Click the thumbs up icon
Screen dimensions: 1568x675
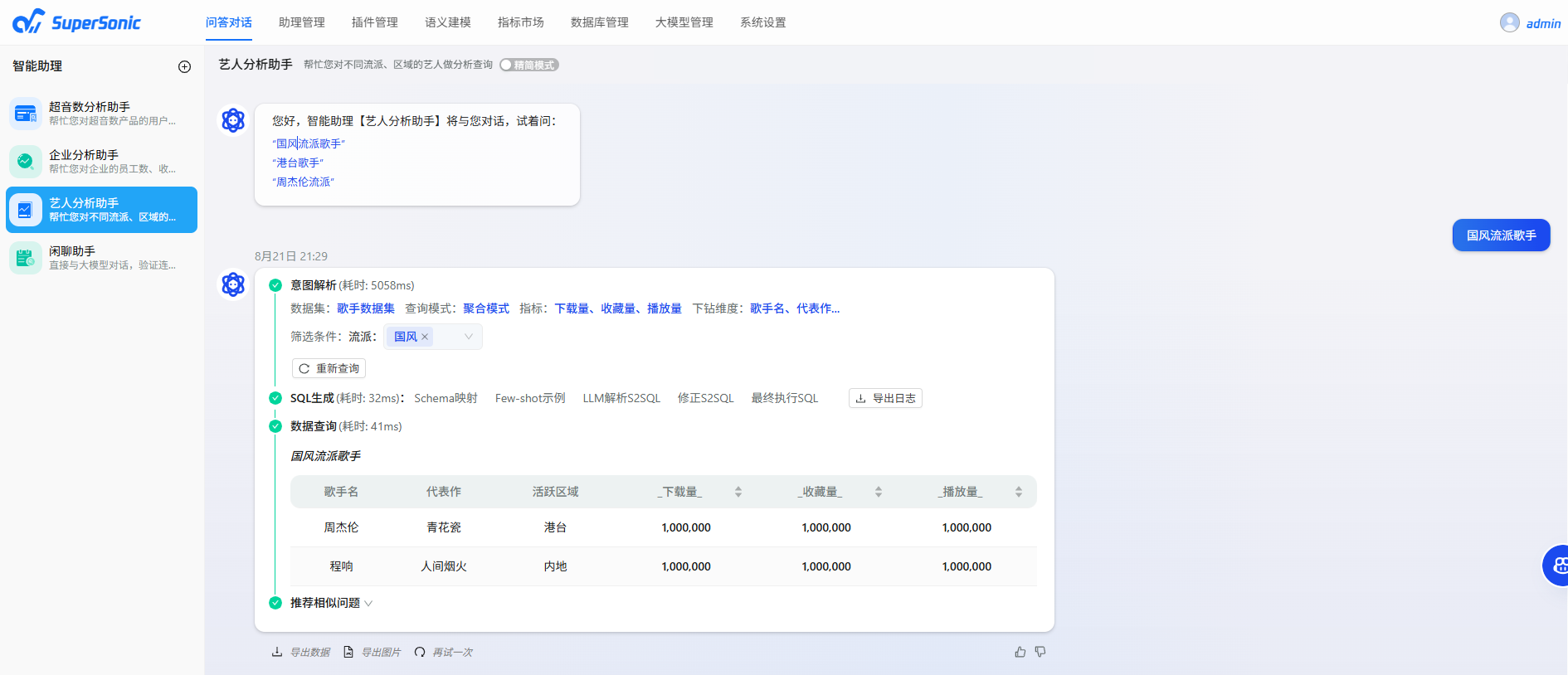point(1020,652)
